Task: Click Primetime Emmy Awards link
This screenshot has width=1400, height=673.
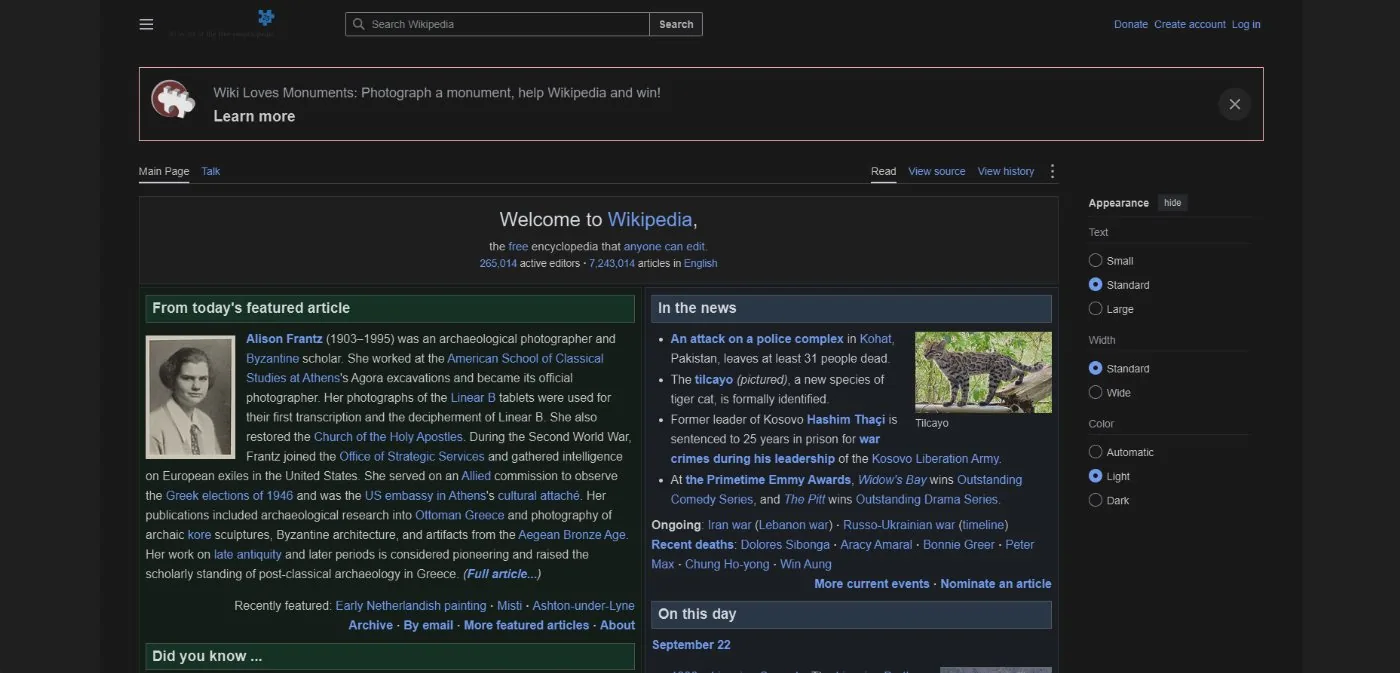Action: point(768,479)
